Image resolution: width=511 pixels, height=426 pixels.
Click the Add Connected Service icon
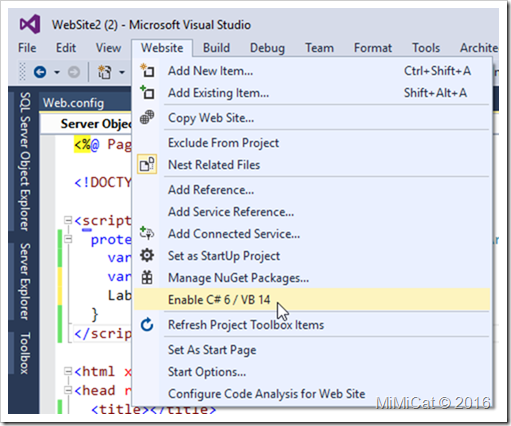click(147, 233)
